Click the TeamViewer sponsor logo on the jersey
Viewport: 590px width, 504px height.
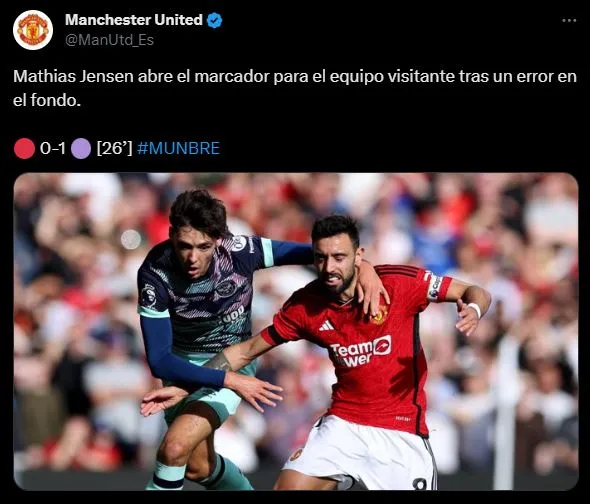click(x=360, y=351)
